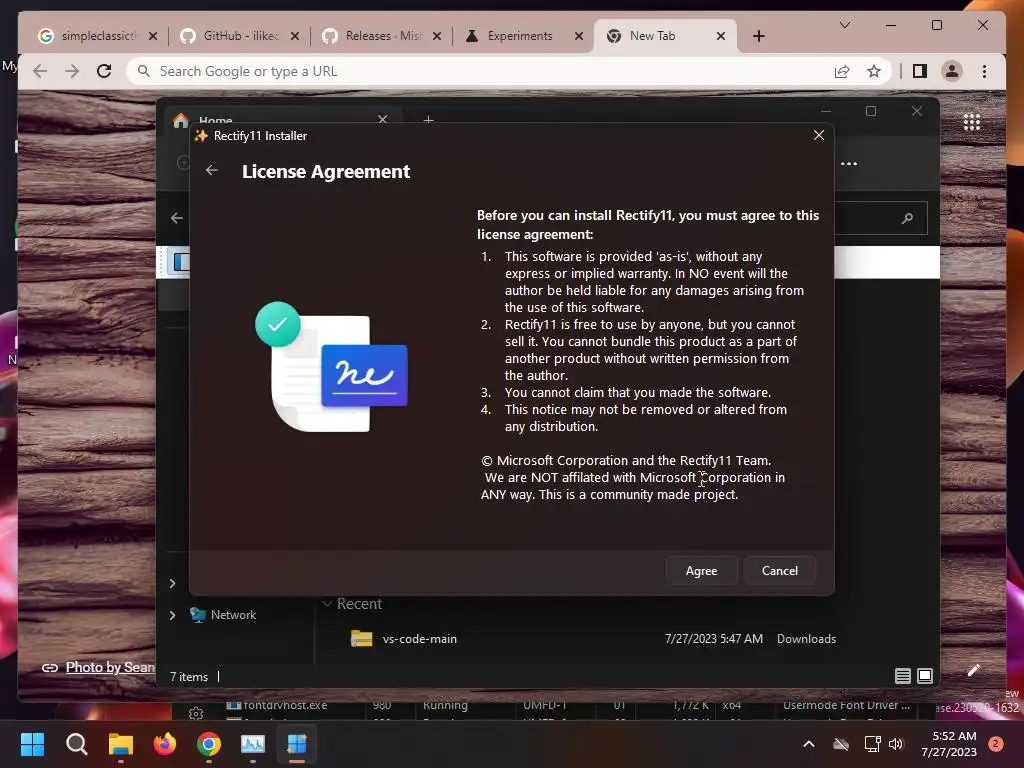Viewport: 1024px width, 768px height.
Task: Click Agree in Rectify11 license dialog
Action: (701, 571)
